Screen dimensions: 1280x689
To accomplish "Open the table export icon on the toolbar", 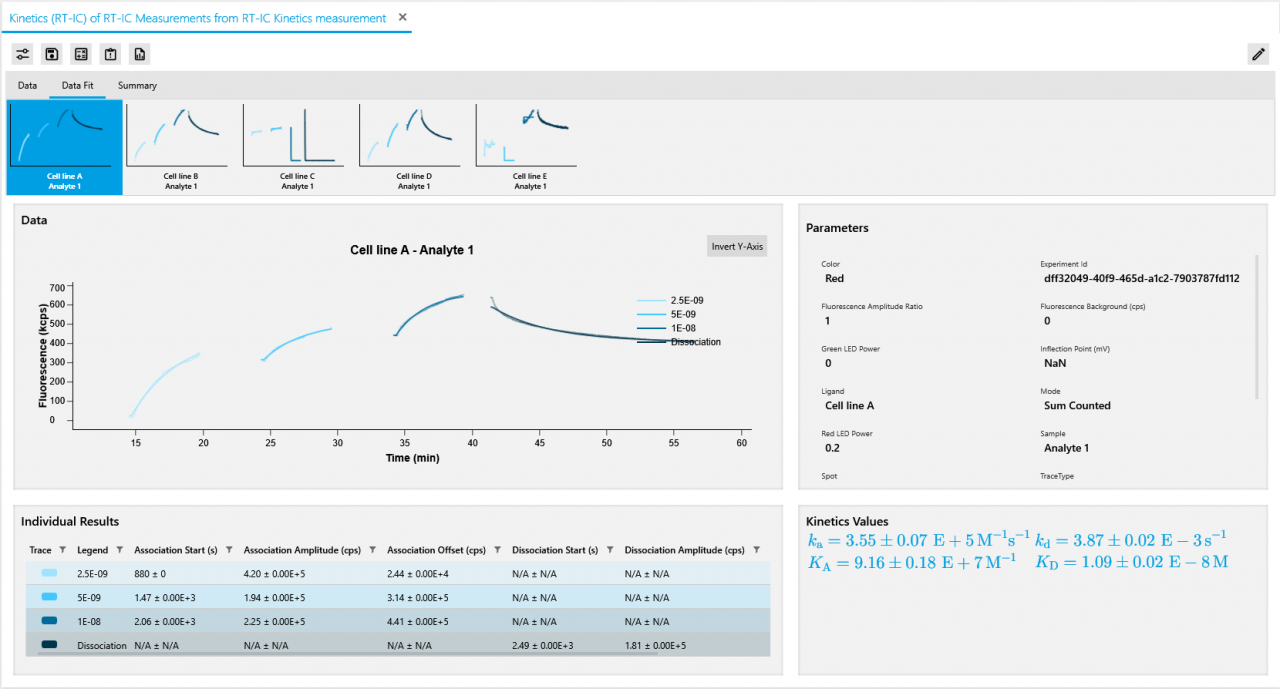I will click(x=81, y=54).
